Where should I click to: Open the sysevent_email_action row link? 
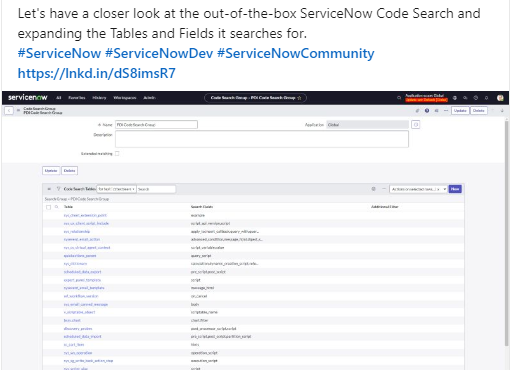82,240
